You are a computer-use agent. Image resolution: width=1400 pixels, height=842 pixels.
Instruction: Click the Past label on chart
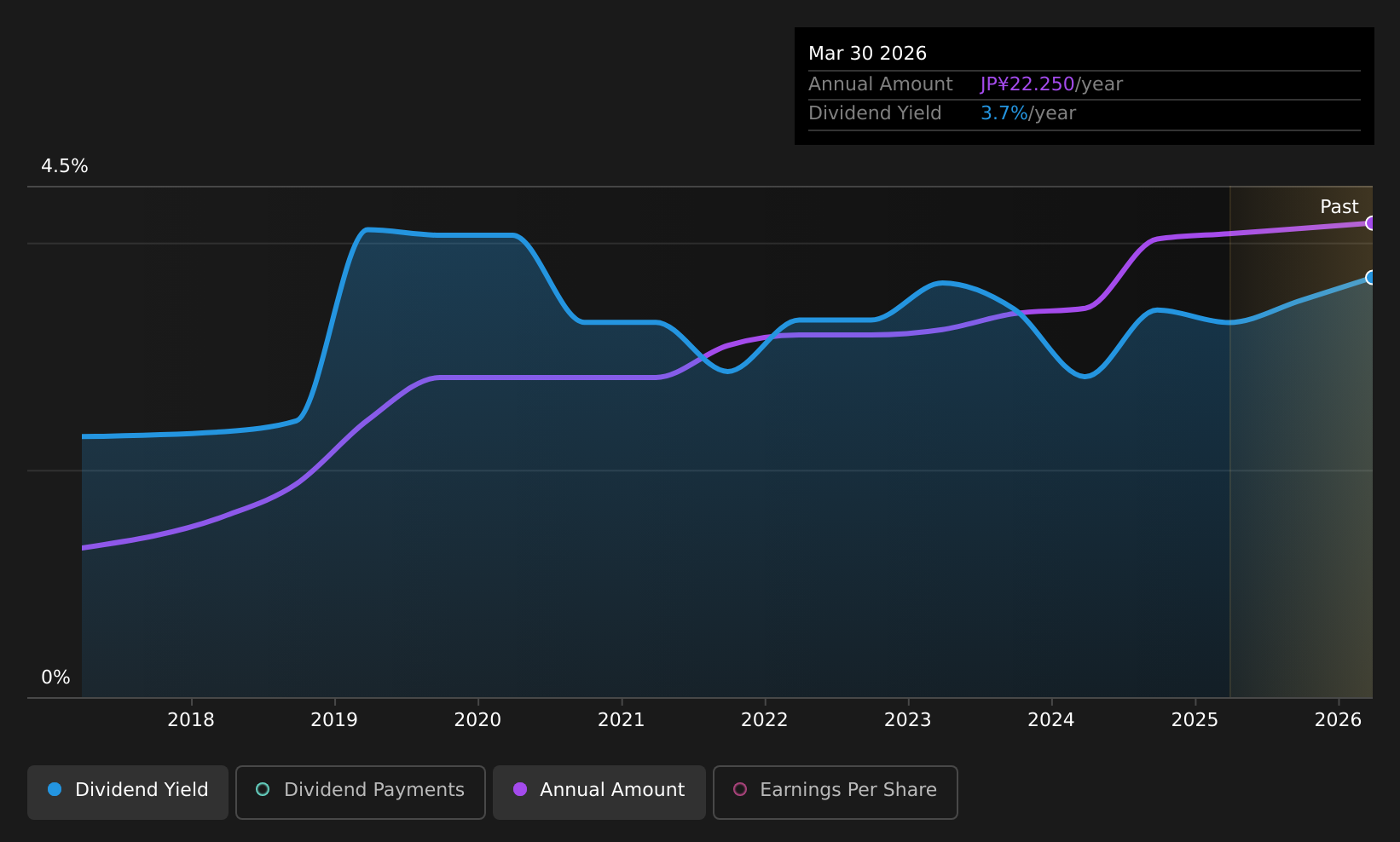(1339, 207)
